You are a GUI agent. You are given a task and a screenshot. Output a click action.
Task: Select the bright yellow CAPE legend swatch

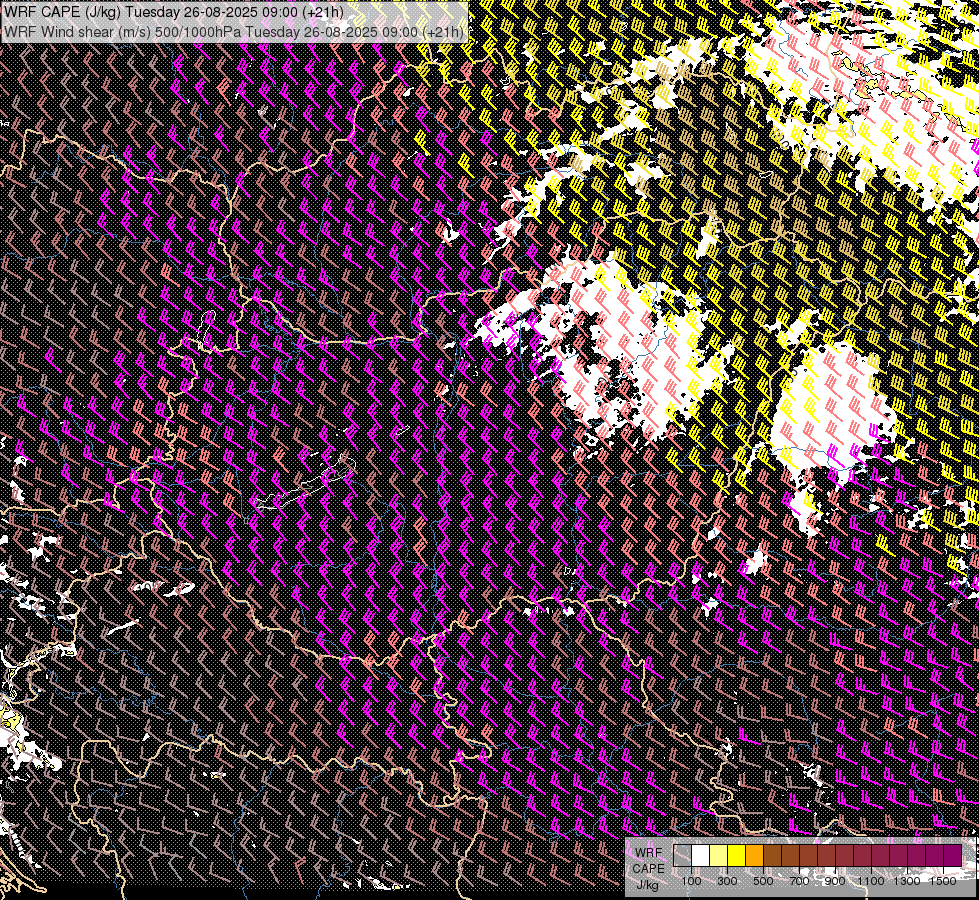tap(737, 856)
